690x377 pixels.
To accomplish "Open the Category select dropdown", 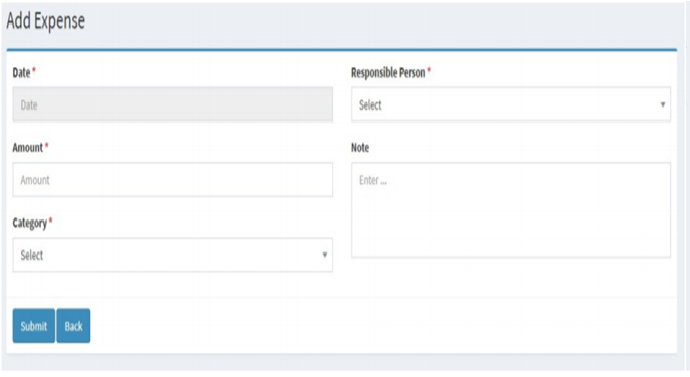I will point(172,255).
